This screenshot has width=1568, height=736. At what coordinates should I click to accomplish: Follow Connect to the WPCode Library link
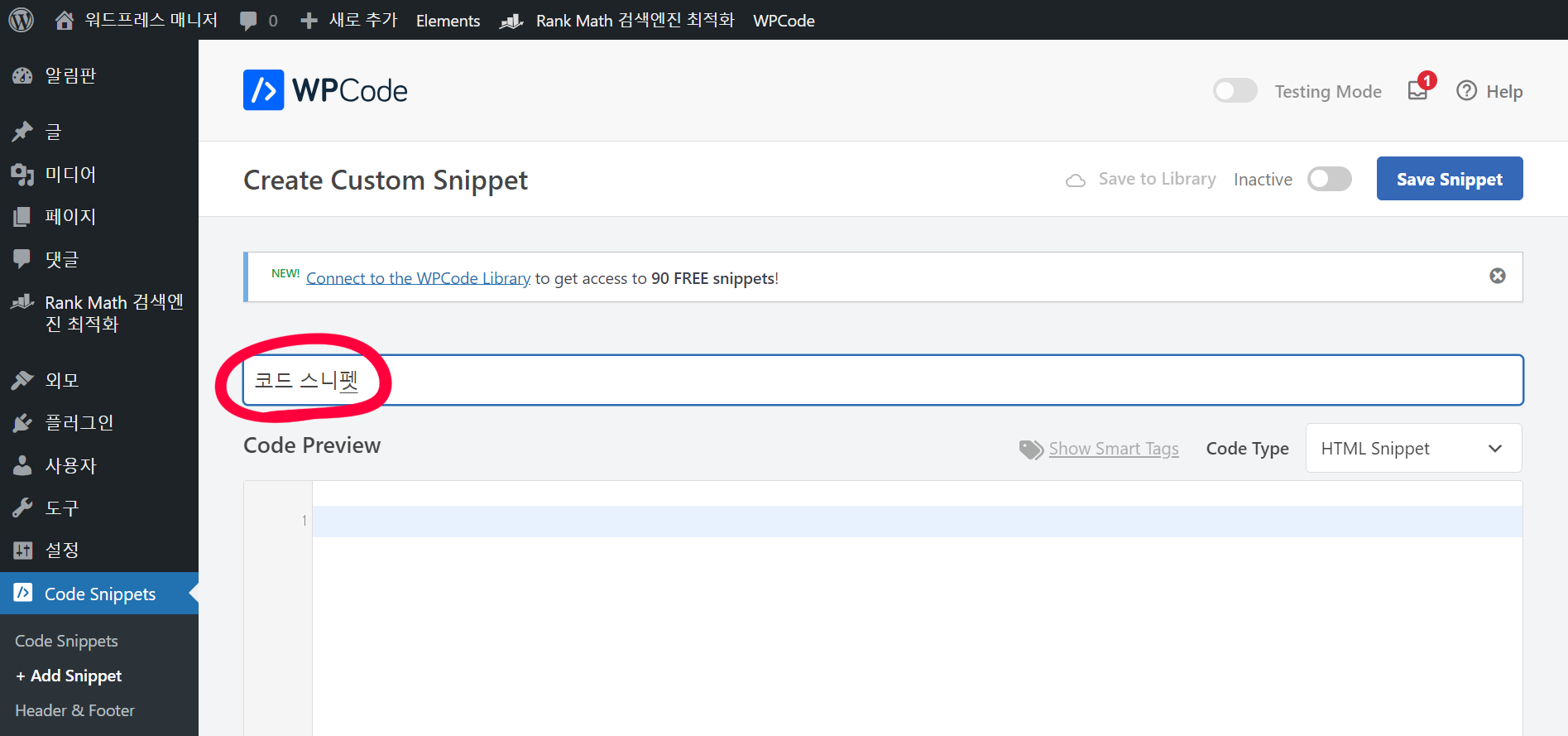[x=418, y=278]
